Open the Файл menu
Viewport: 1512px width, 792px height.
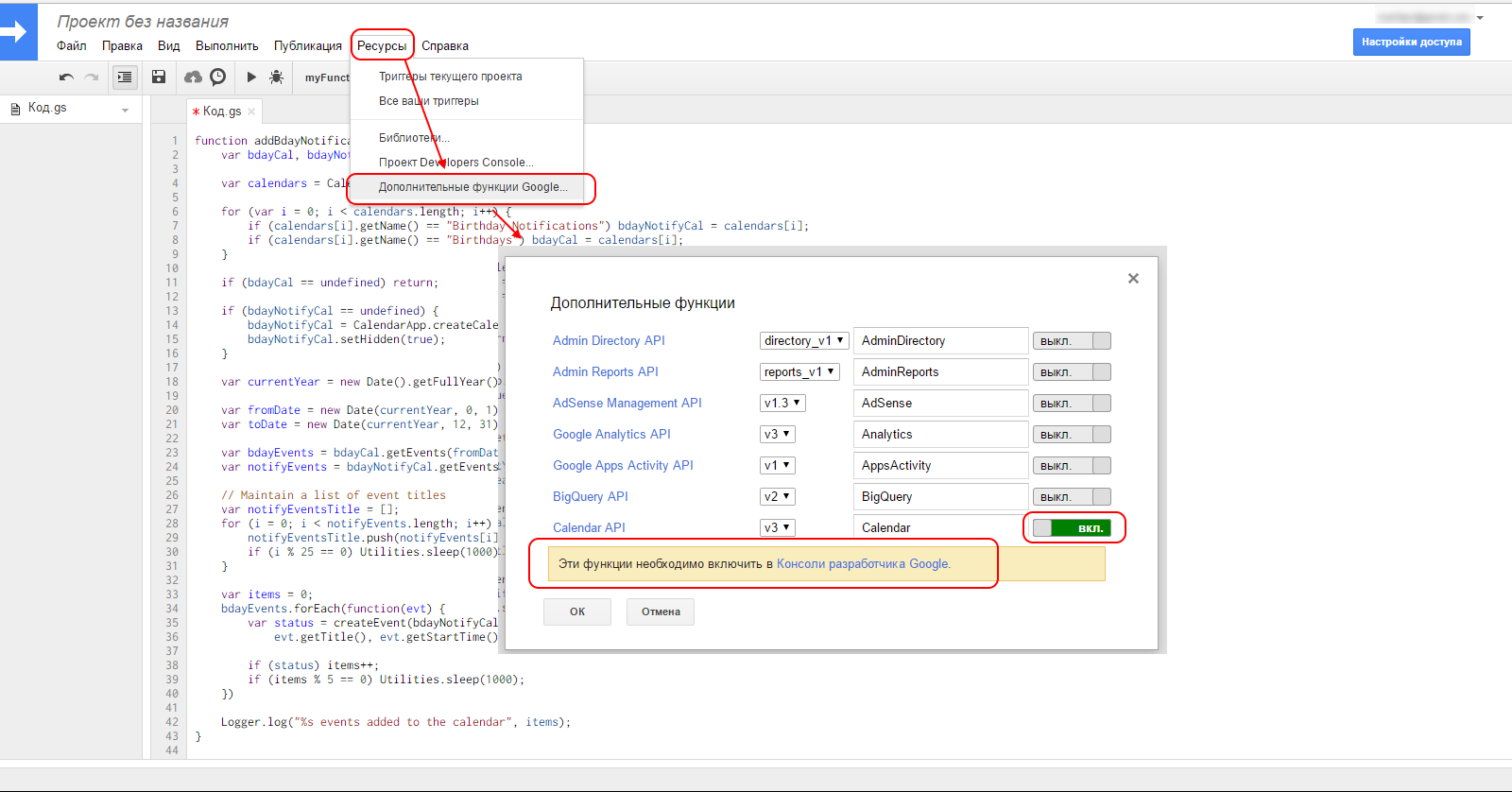(71, 45)
